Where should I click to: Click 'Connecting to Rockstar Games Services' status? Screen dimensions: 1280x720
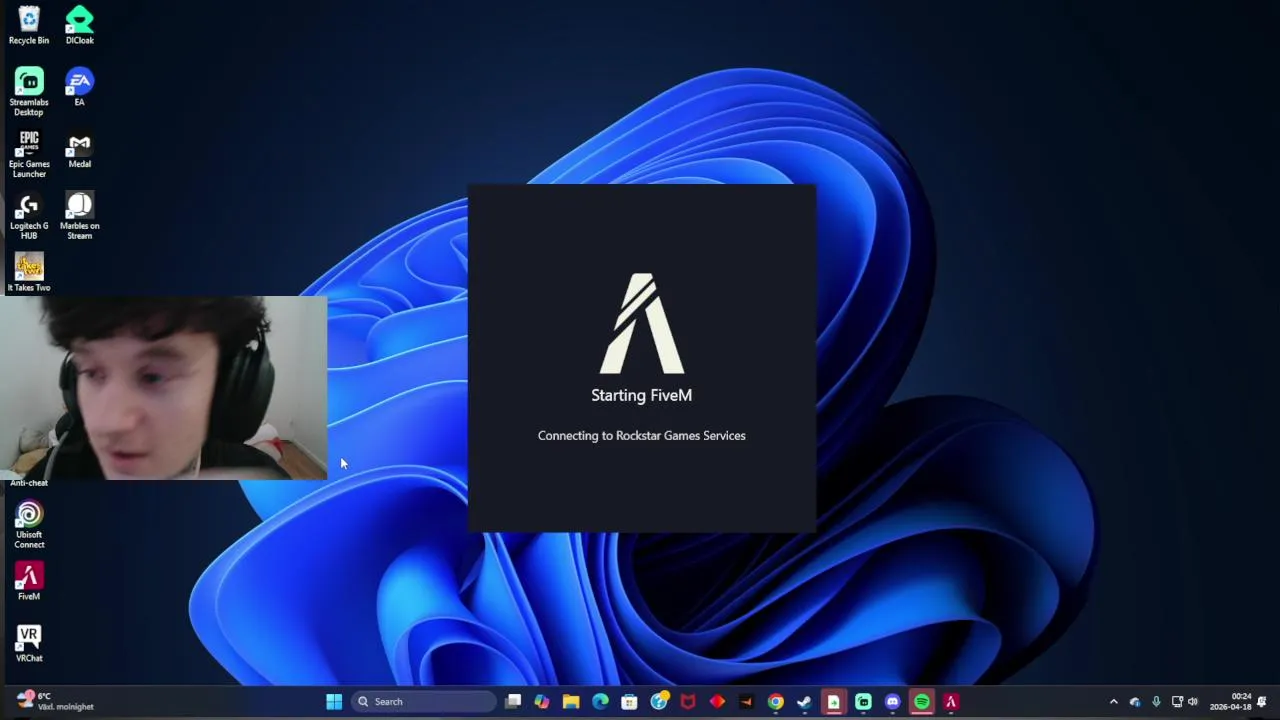[641, 436]
